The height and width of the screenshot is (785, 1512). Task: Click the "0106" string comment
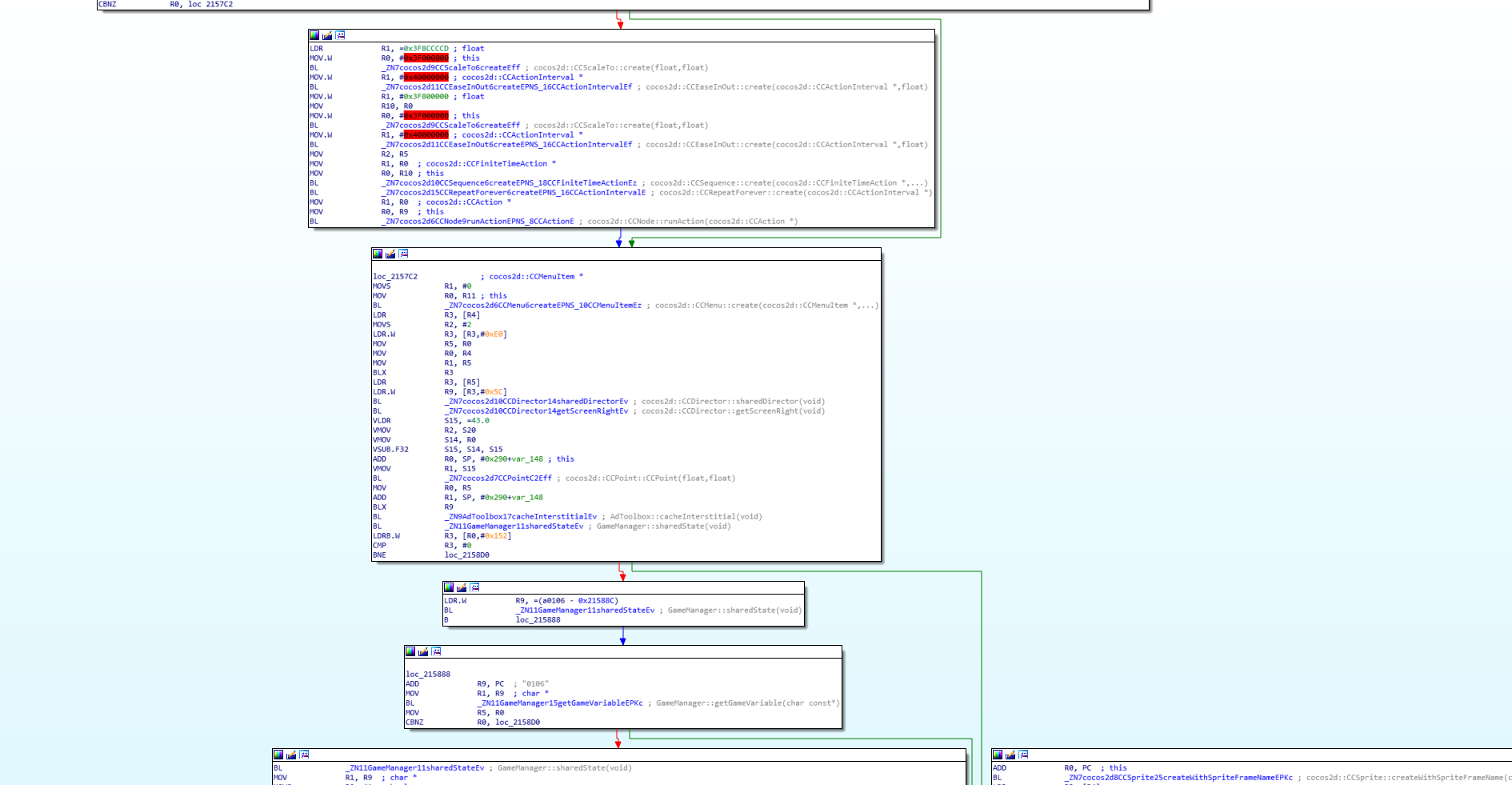pyautogui.click(x=535, y=684)
